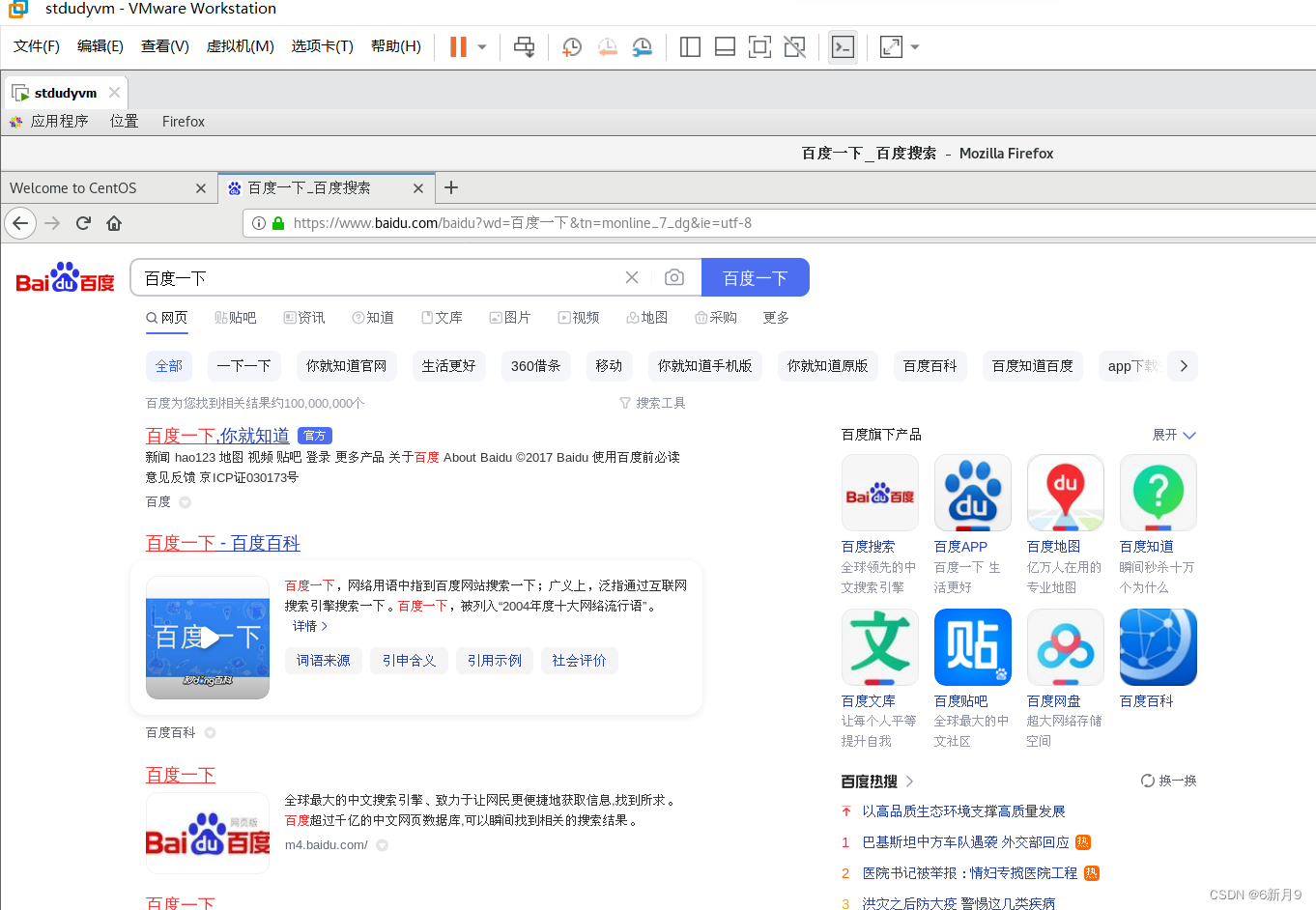The width and height of the screenshot is (1316, 910).
Task: Show more filter chips with right arrow
Action: click(x=1184, y=366)
